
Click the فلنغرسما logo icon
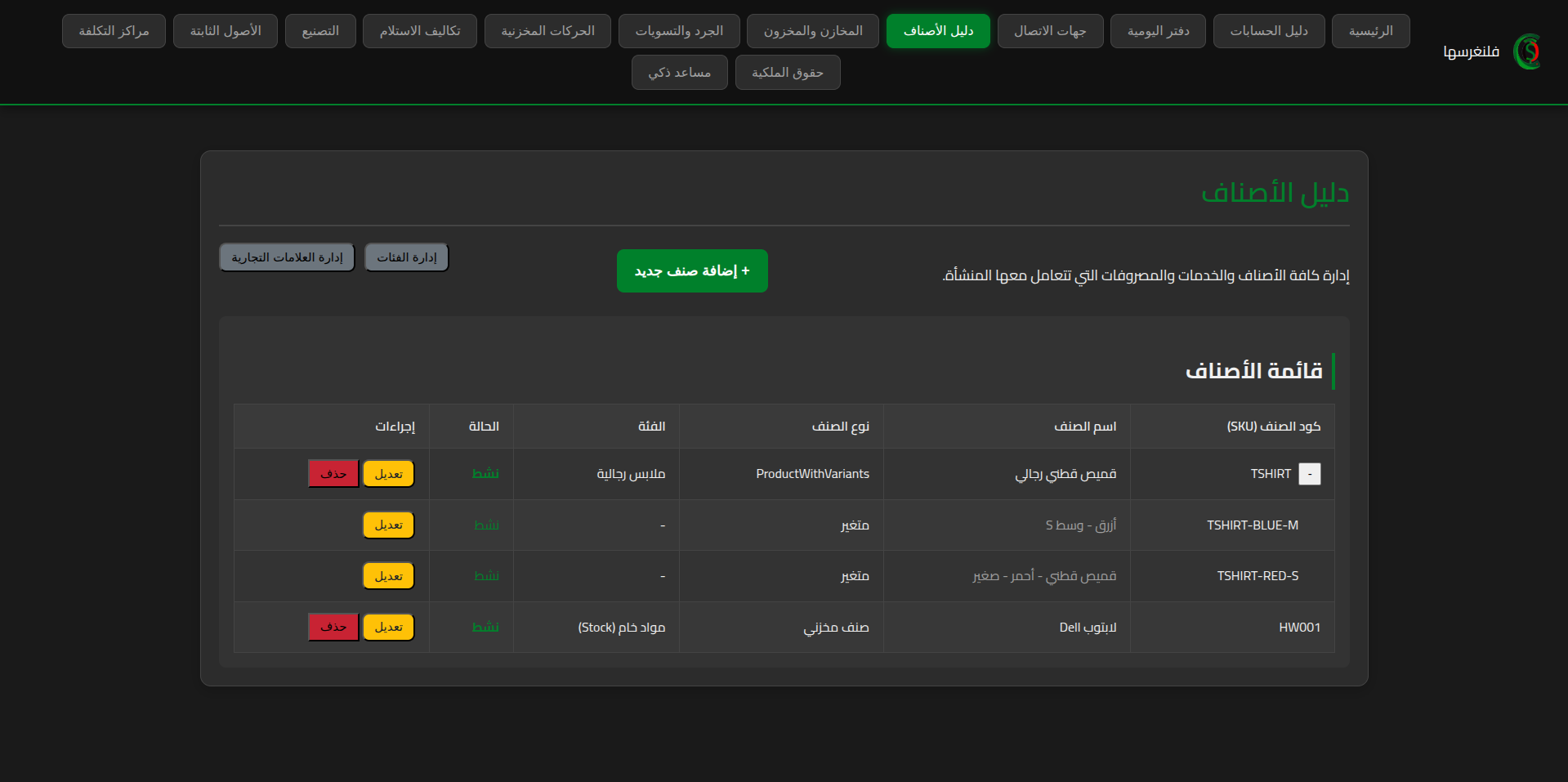coord(1527,51)
